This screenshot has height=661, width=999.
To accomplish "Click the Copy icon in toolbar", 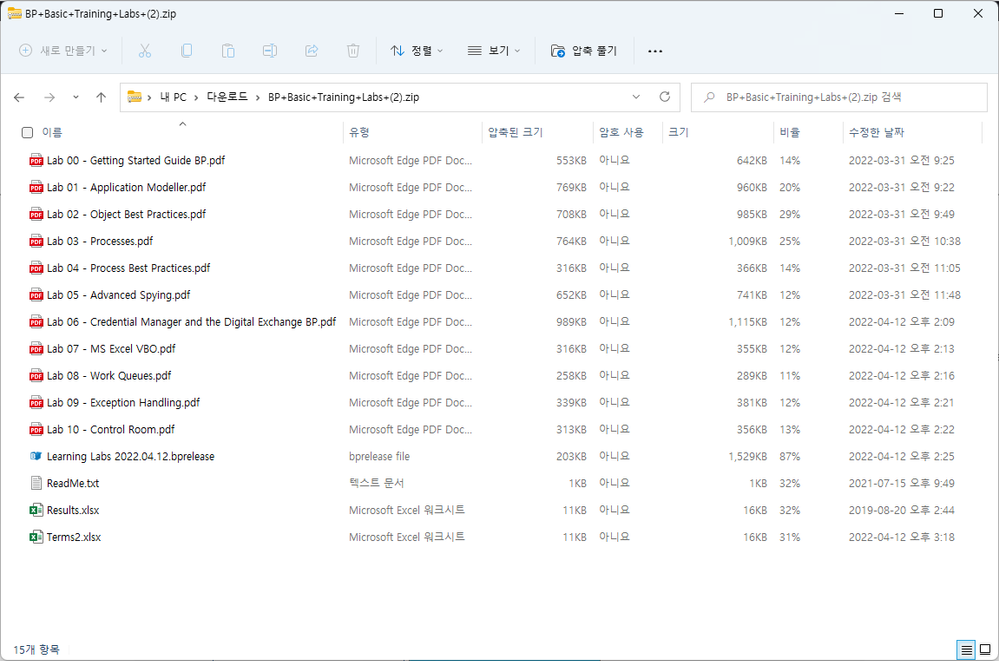I will [x=187, y=51].
